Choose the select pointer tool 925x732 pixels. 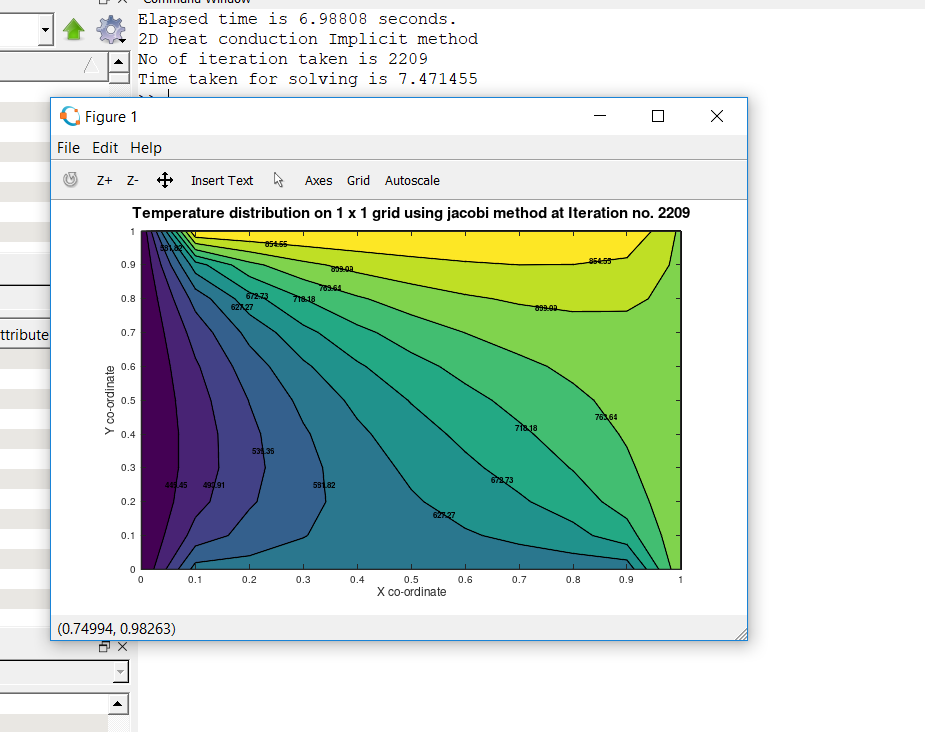(279, 181)
